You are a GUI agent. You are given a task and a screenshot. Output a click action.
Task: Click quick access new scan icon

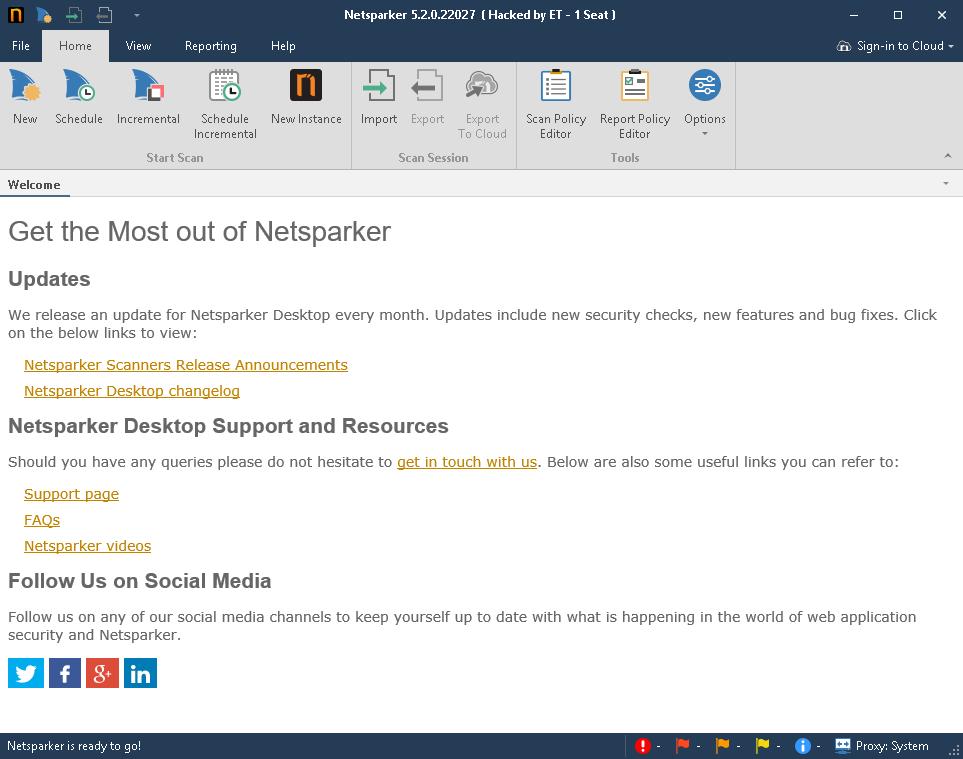44,15
